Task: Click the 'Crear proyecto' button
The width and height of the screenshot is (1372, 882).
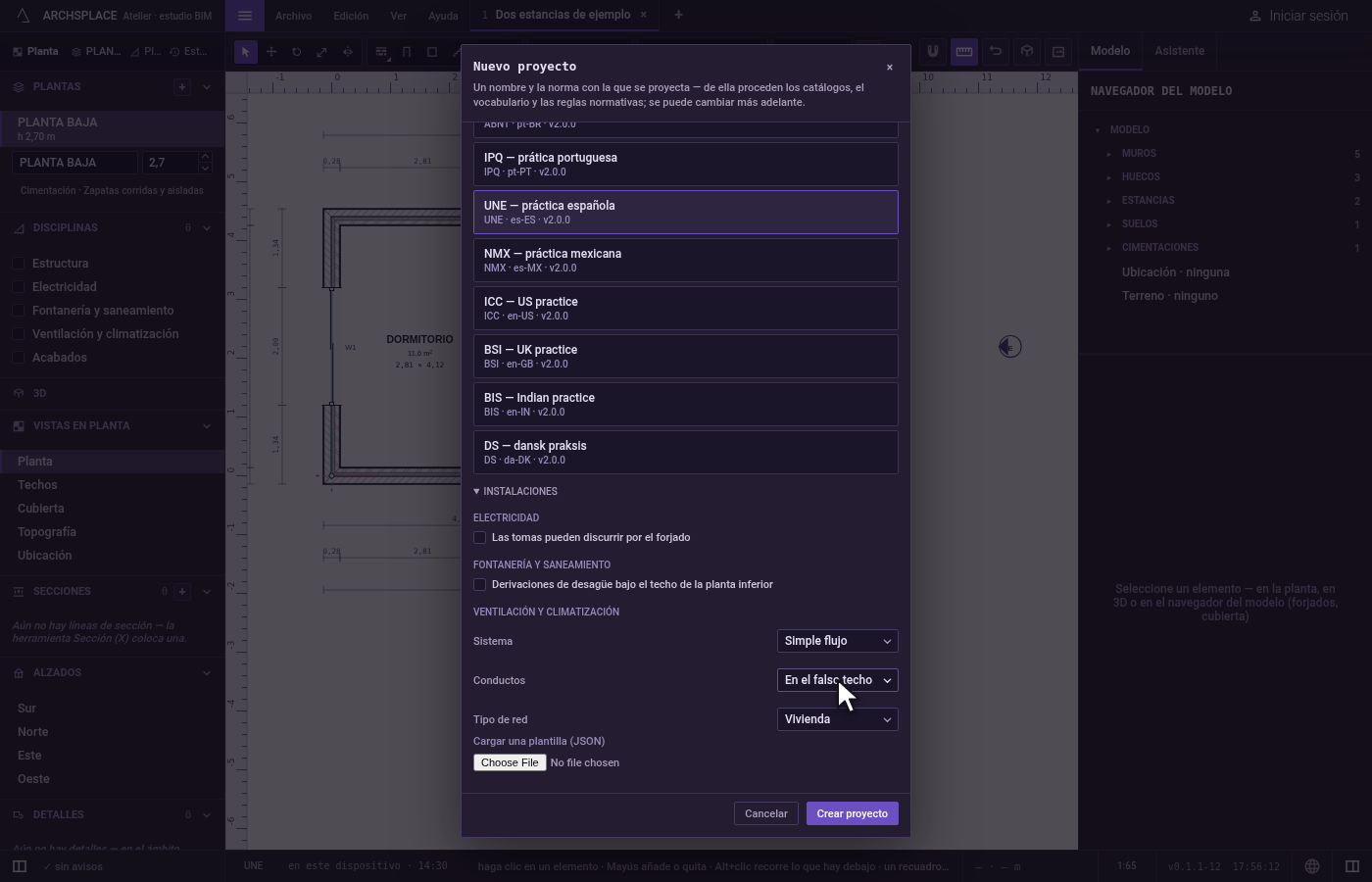Action: pyautogui.click(x=853, y=813)
